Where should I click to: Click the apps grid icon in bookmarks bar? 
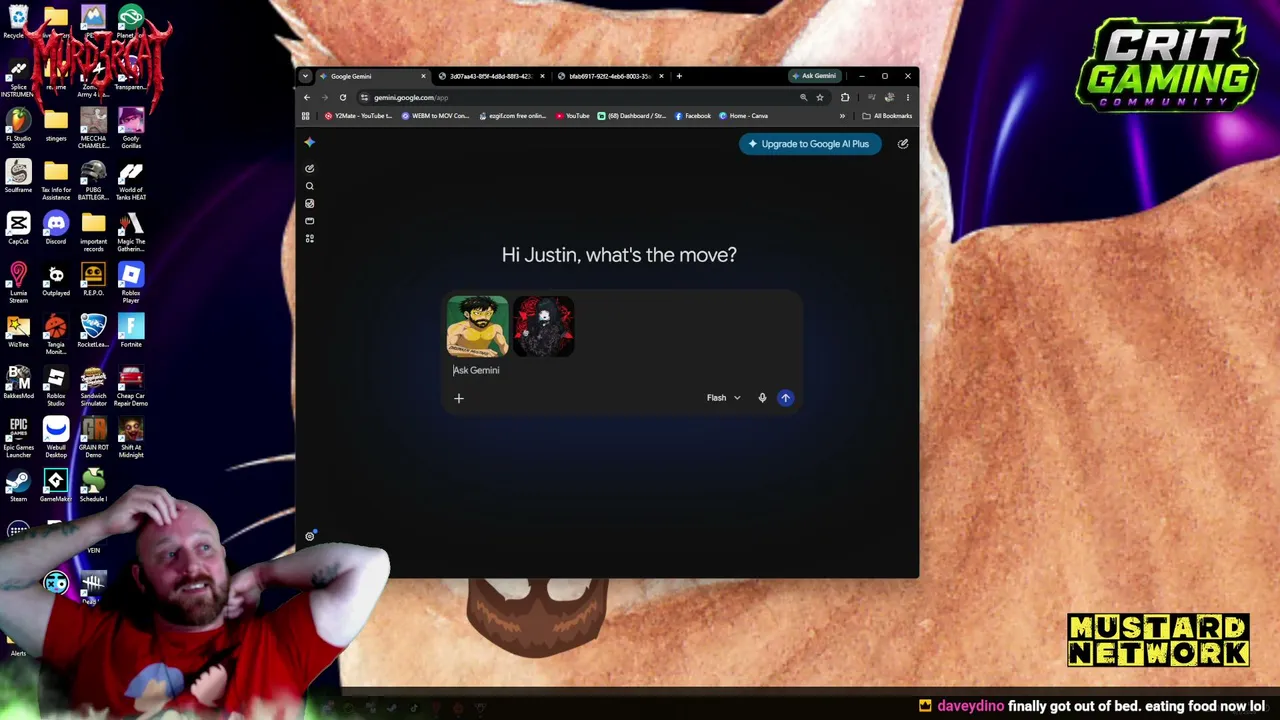click(x=306, y=116)
